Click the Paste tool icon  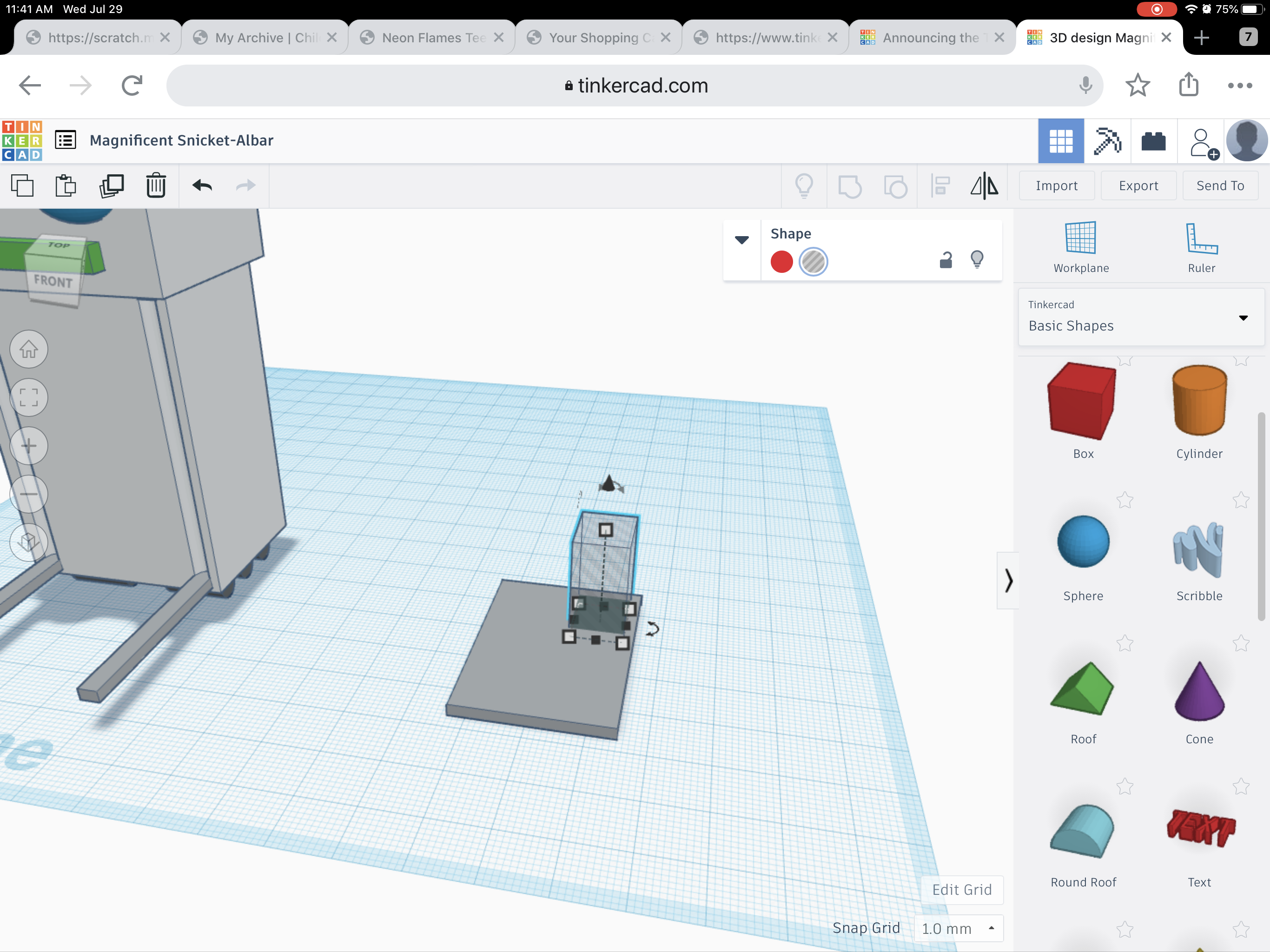66,186
